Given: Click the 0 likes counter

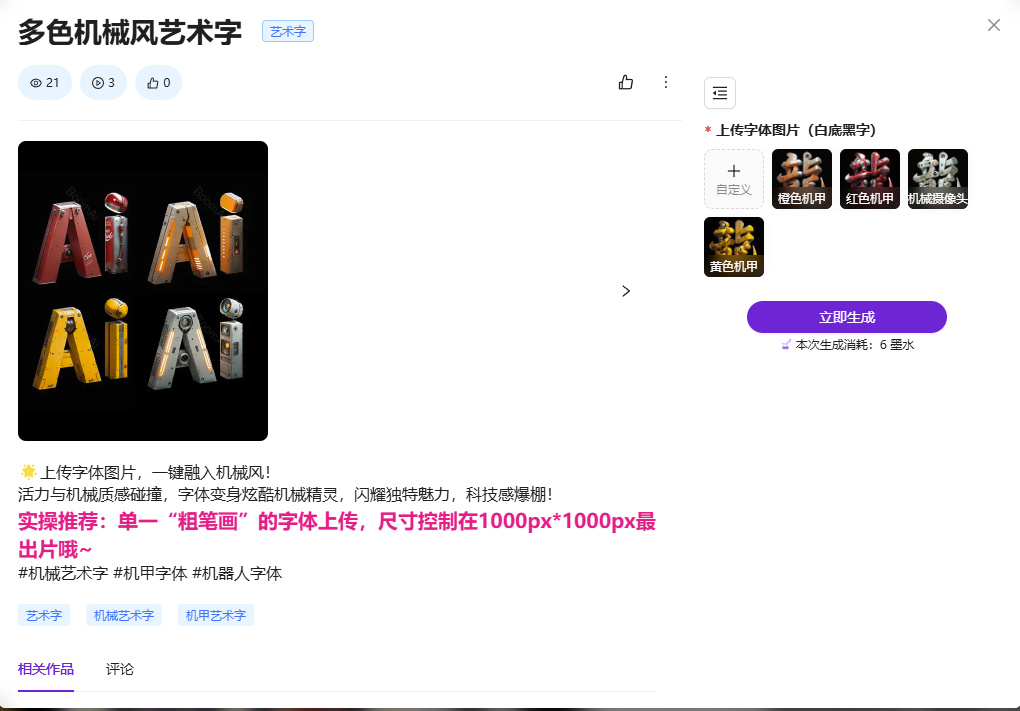Looking at the screenshot, I should coord(158,83).
